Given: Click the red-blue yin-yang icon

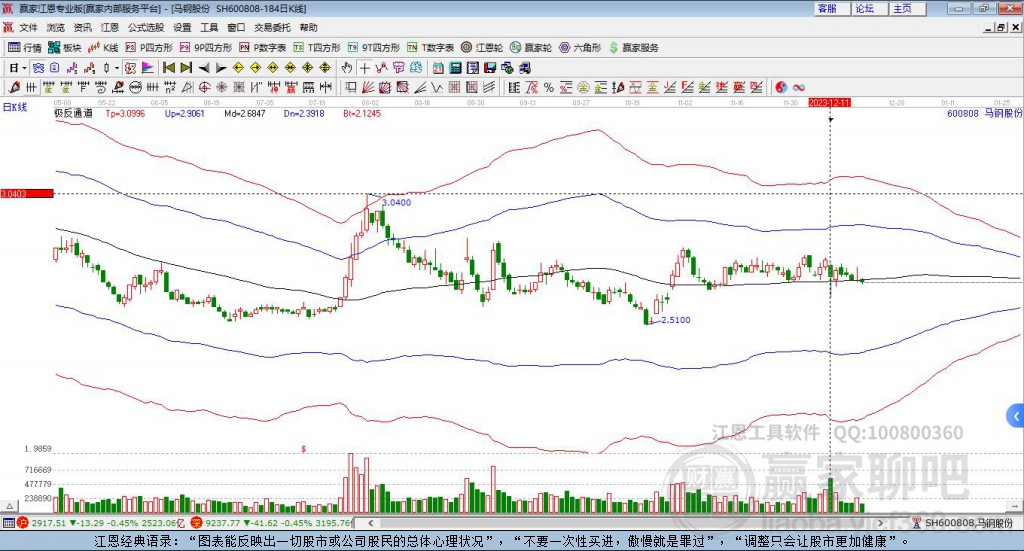Looking at the screenshot, I should pos(781,87).
